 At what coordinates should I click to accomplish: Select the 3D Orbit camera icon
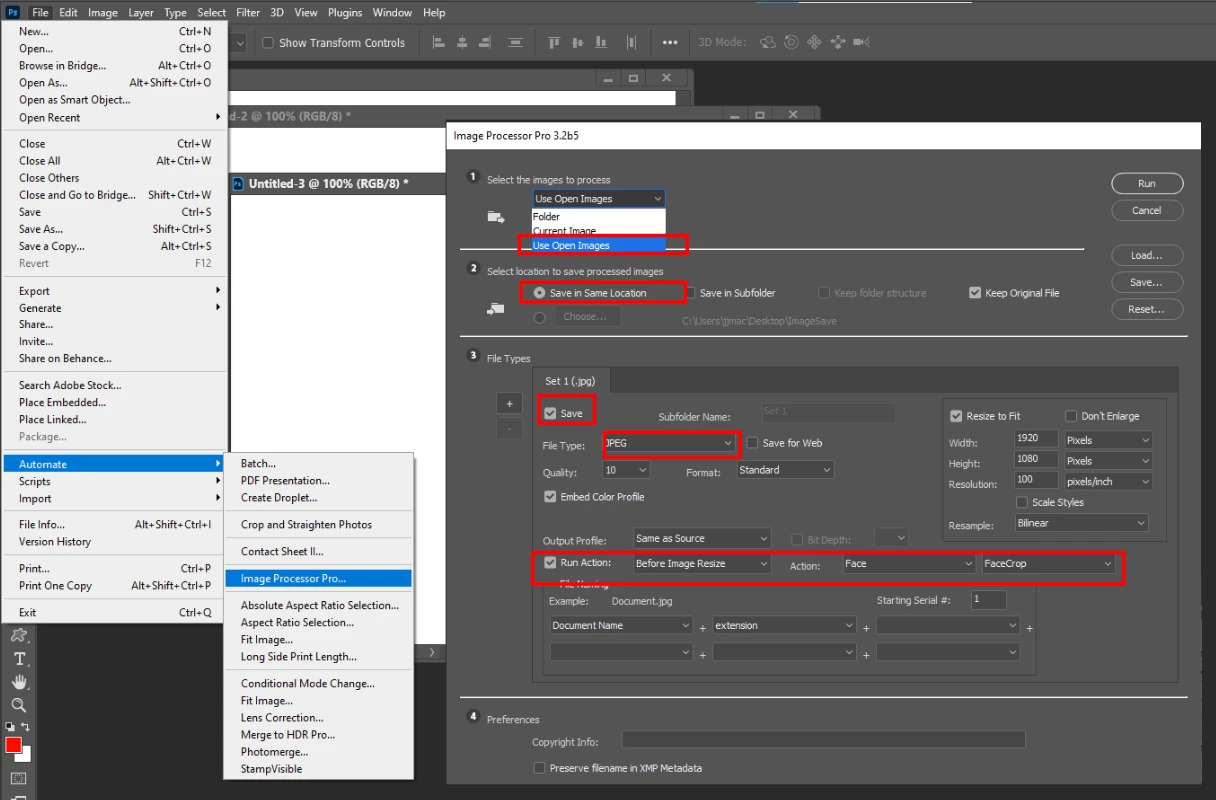768,42
